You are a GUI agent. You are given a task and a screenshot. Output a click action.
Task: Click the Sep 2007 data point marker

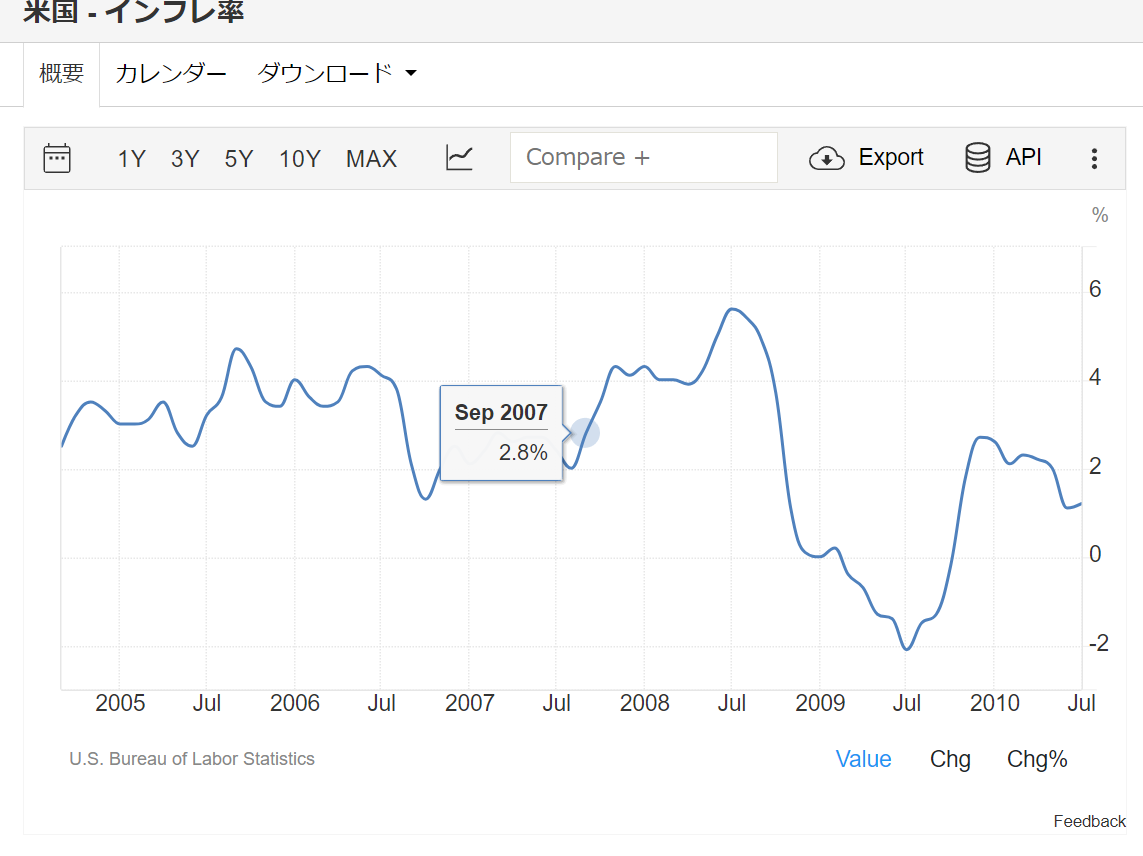pyautogui.click(x=585, y=433)
